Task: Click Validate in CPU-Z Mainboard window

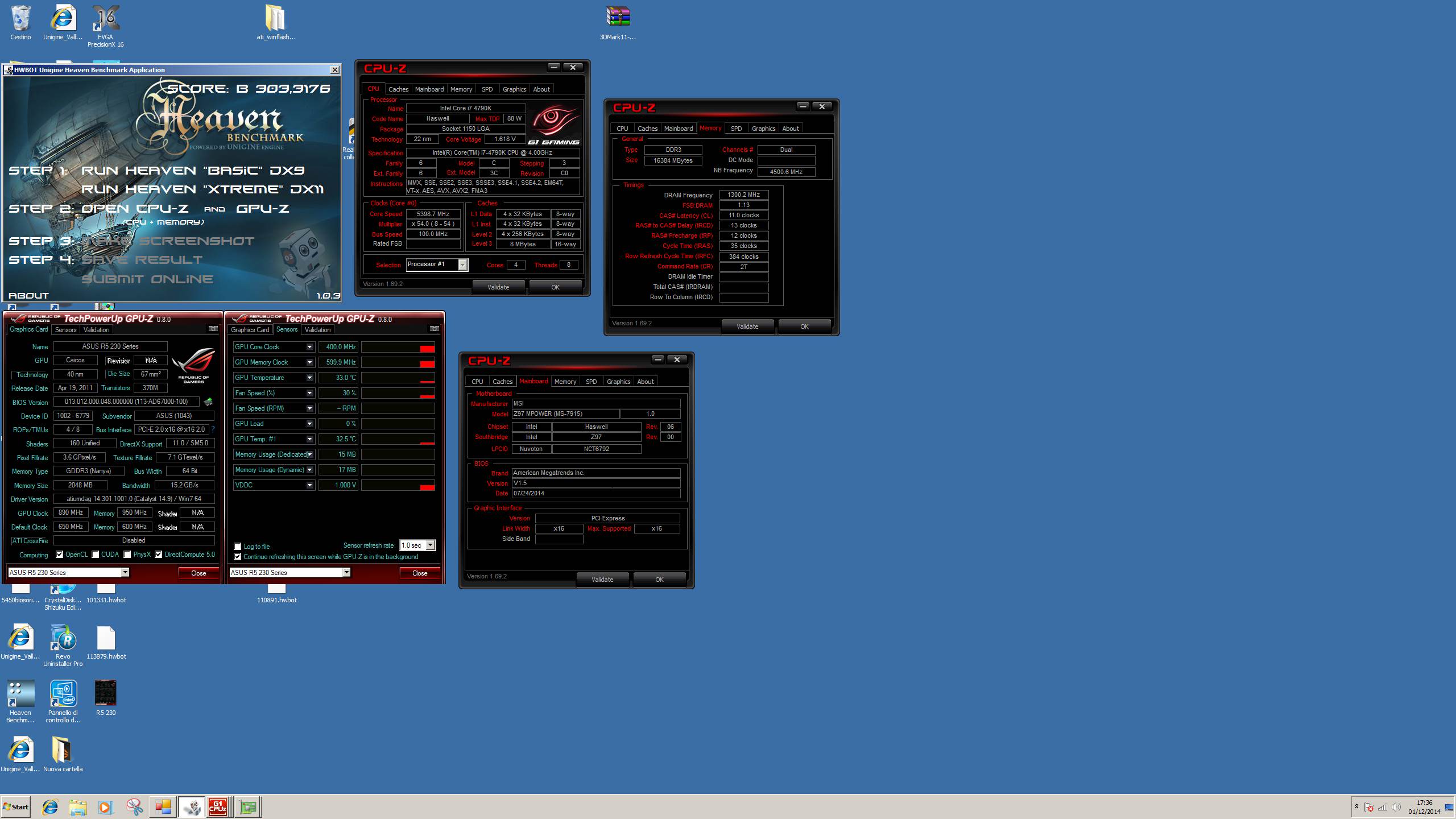Action: pyautogui.click(x=602, y=580)
